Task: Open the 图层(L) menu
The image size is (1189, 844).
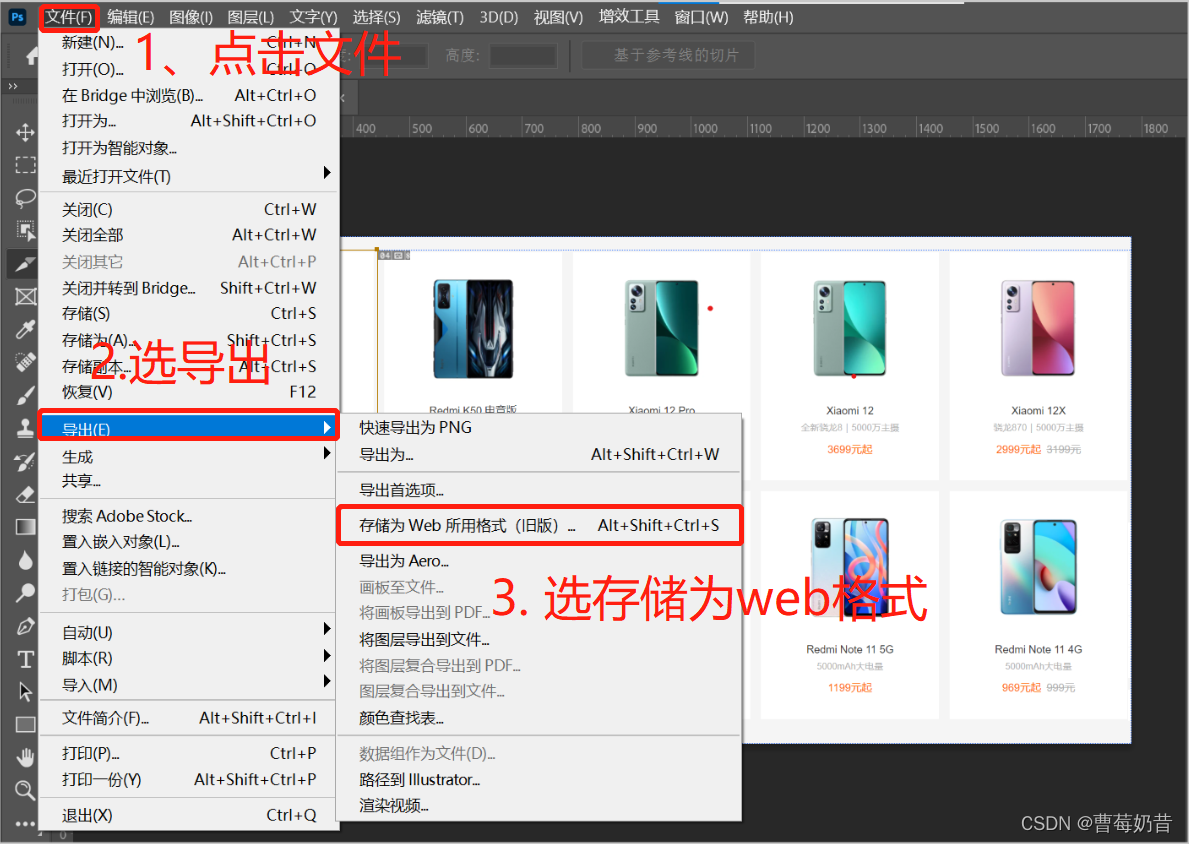Action: tap(251, 17)
